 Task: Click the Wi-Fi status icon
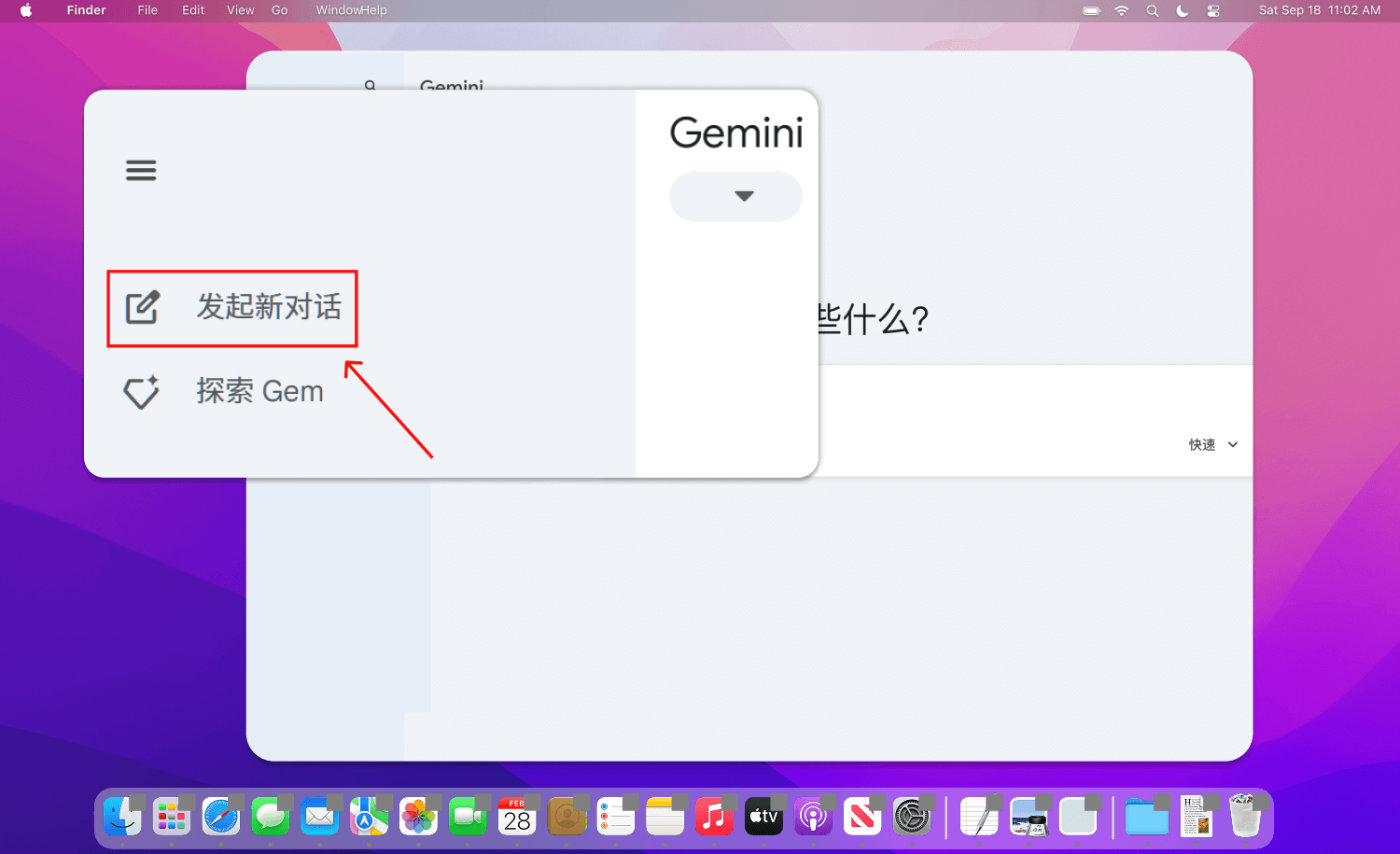pyautogui.click(x=1122, y=10)
